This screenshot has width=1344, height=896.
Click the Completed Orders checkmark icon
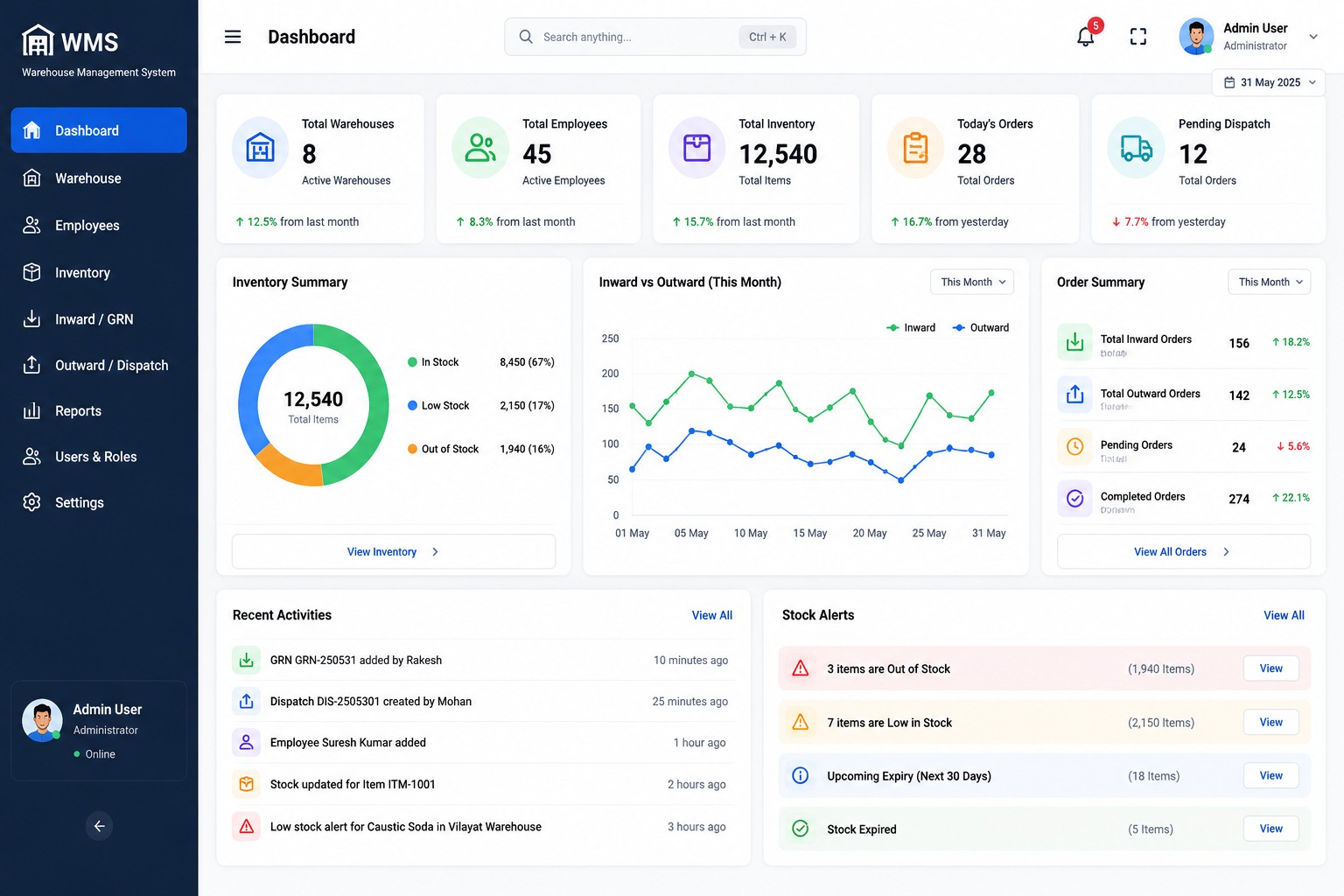coord(1075,499)
